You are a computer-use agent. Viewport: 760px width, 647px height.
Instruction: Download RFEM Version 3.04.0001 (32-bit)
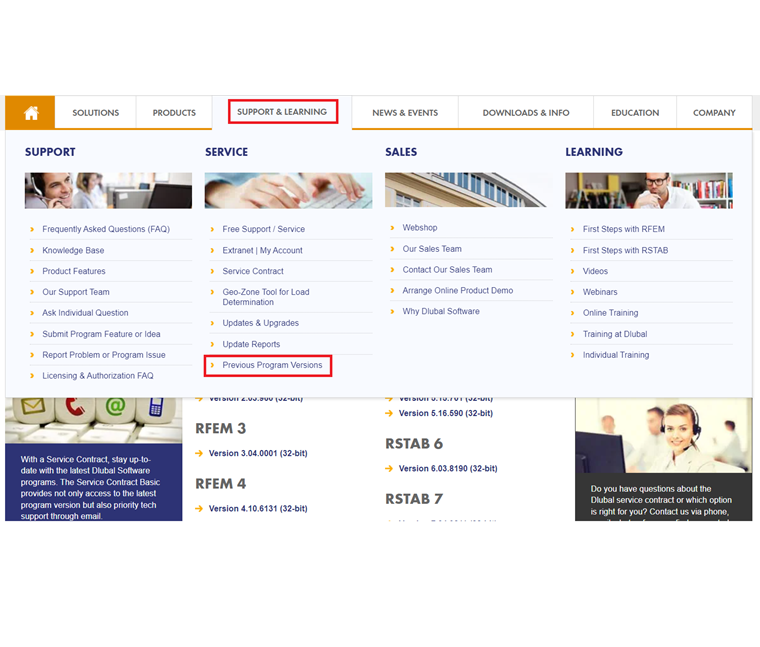258,454
